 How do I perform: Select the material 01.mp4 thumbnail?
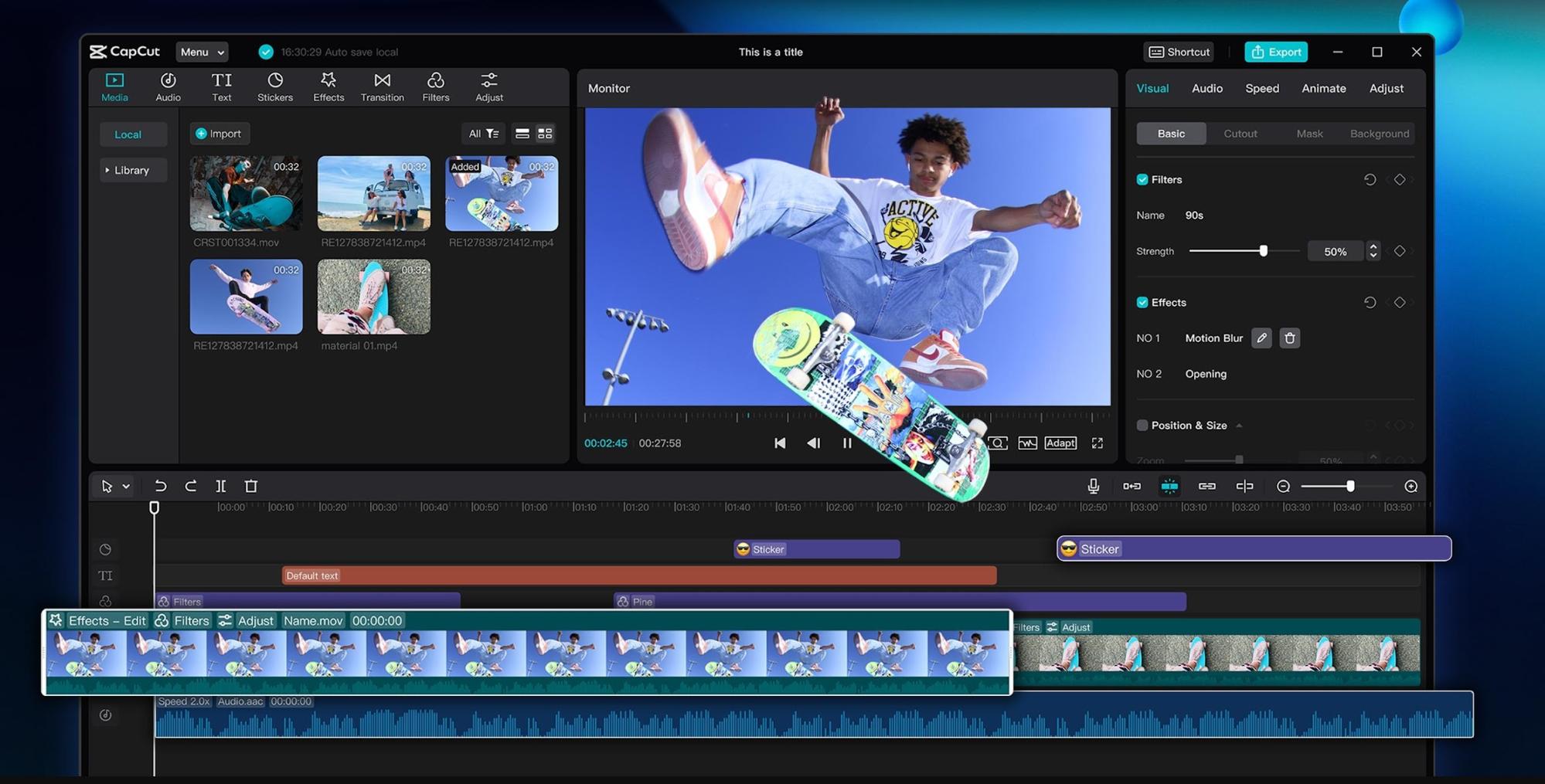coord(373,297)
